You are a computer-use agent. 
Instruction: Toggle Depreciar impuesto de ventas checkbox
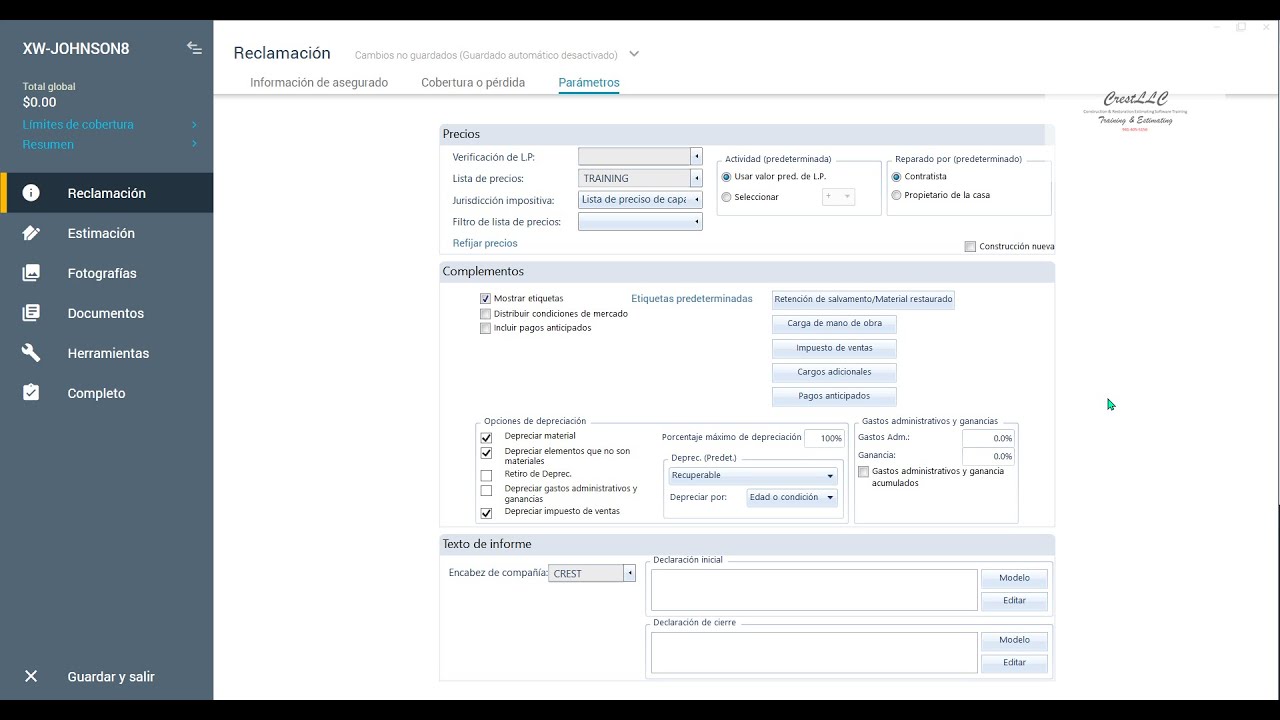[486, 513]
